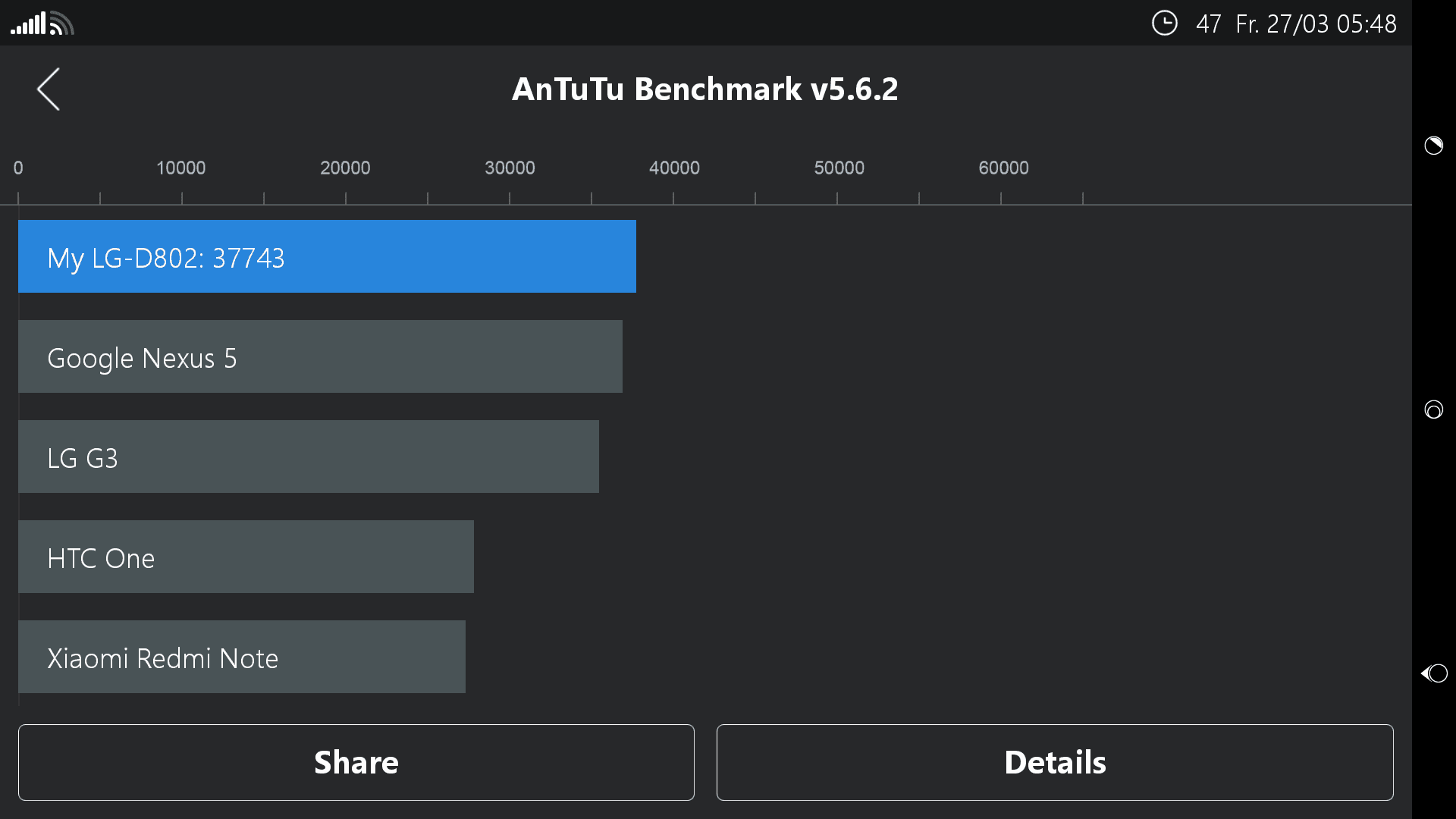The width and height of the screenshot is (1456, 819).
Task: Select the LG G3 comparison bar
Action: [309, 457]
